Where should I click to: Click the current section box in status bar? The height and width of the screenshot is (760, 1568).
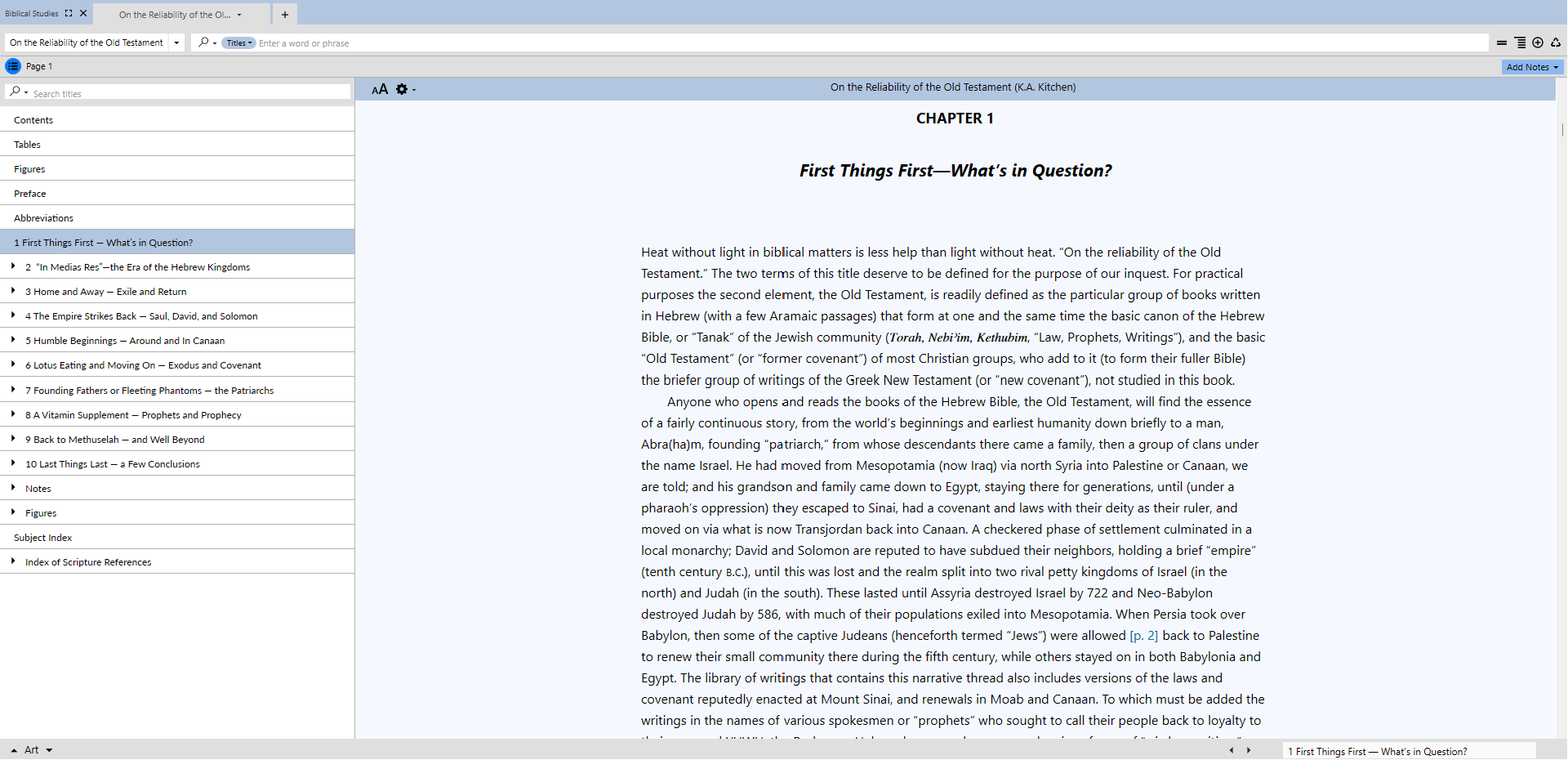click(x=1410, y=751)
